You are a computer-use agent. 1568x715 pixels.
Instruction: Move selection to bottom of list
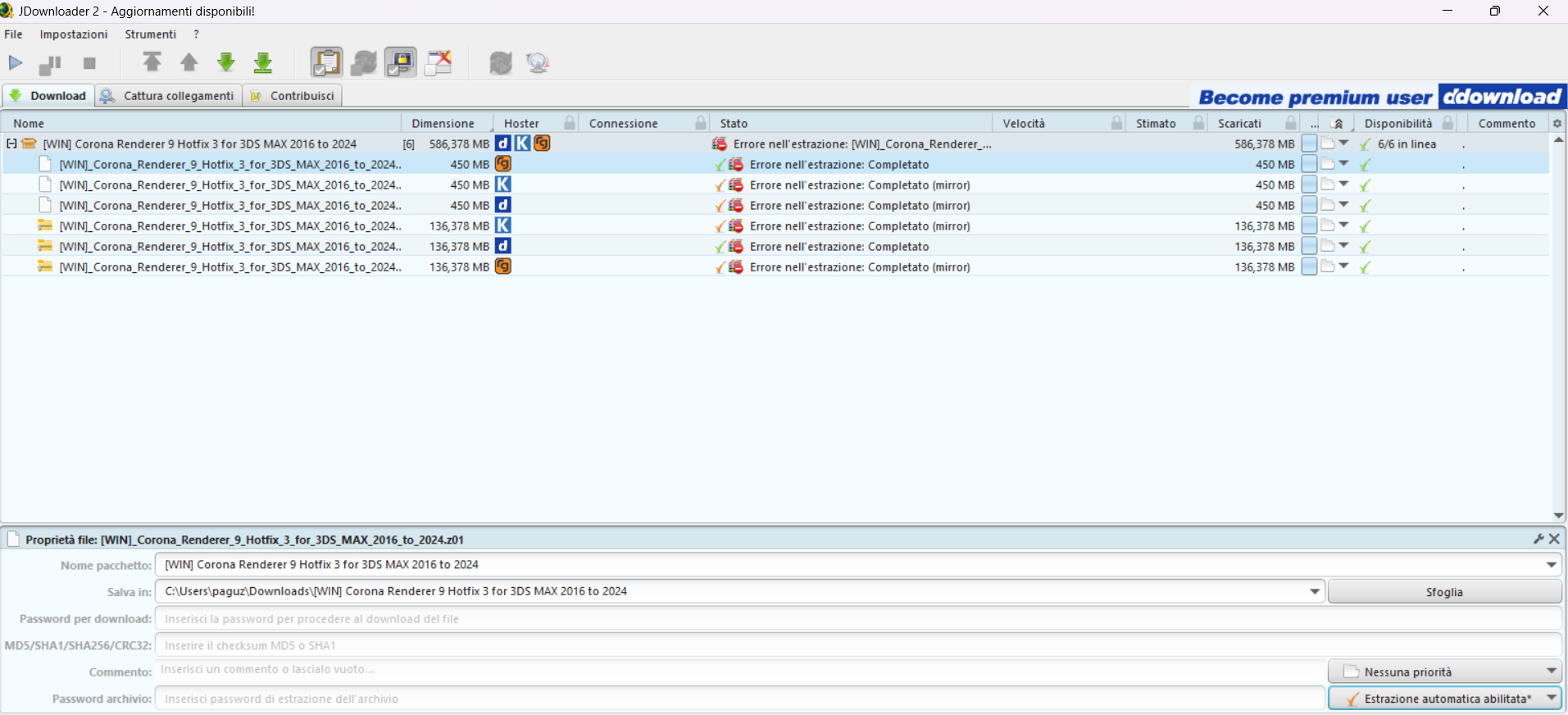[x=263, y=62]
